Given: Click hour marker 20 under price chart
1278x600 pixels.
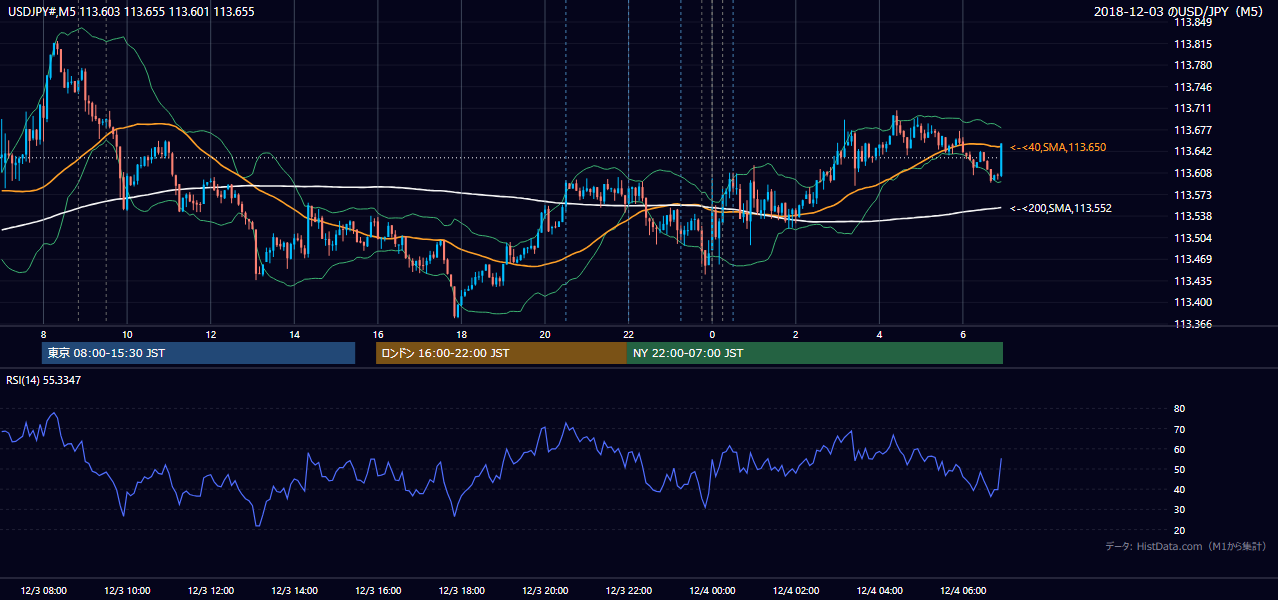Looking at the screenshot, I should [x=544, y=334].
